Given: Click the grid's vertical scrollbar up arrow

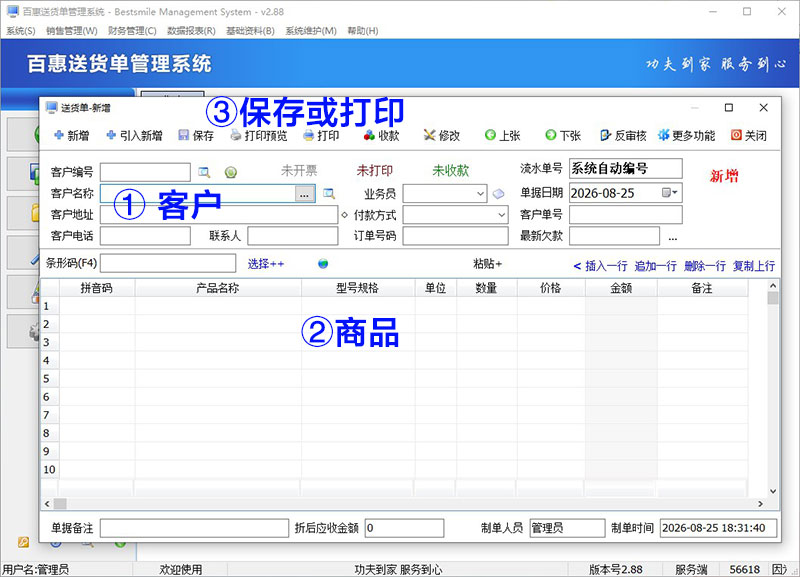Looking at the screenshot, I should 773,286.
